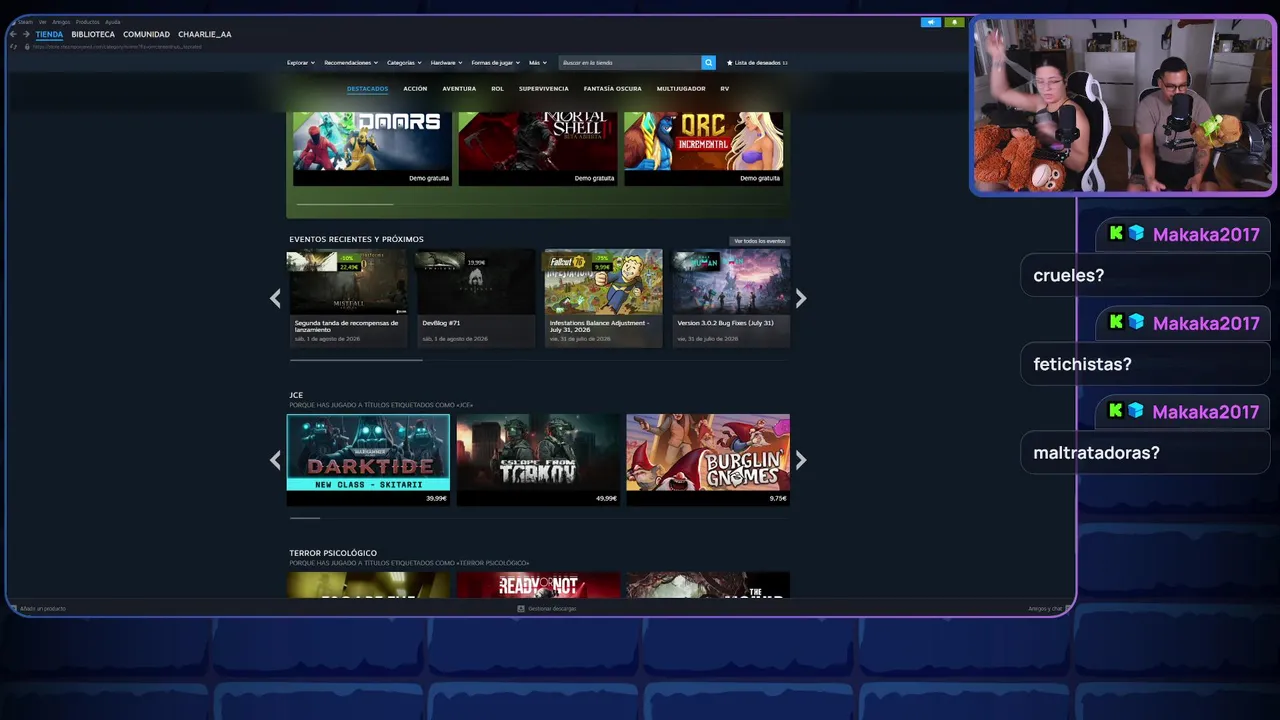Switch to the TIENDA tab

pos(49,34)
